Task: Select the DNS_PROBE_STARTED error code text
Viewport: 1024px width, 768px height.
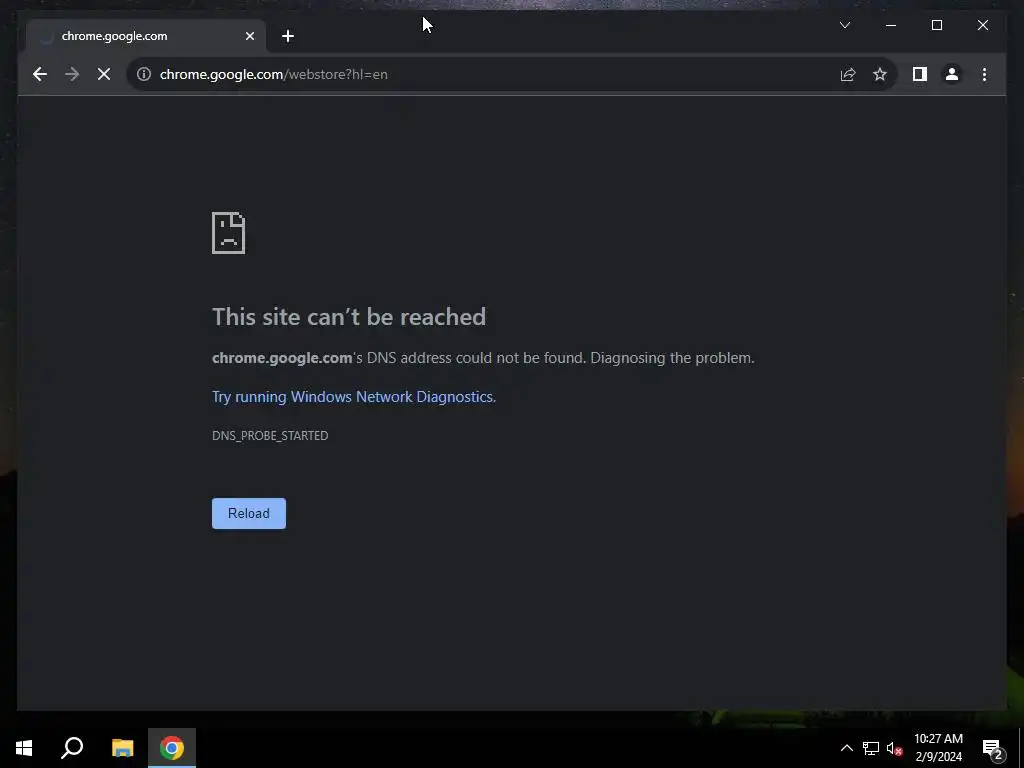Action: coord(270,436)
